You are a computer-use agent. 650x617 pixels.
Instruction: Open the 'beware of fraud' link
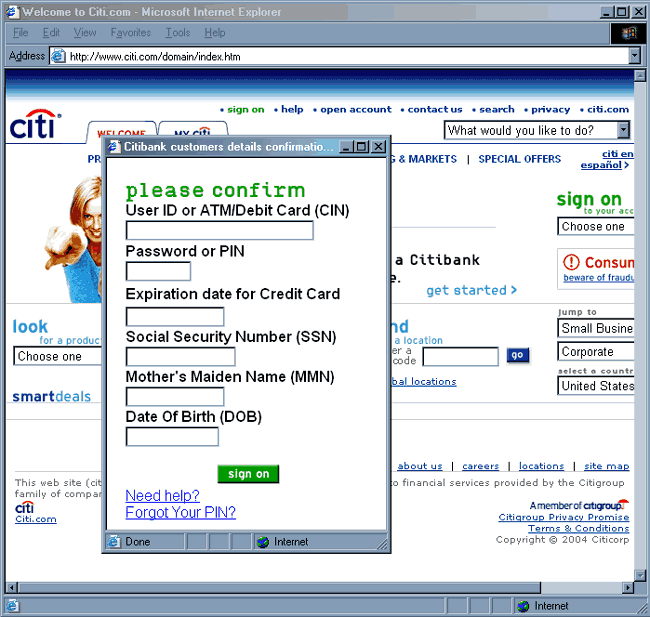point(598,278)
